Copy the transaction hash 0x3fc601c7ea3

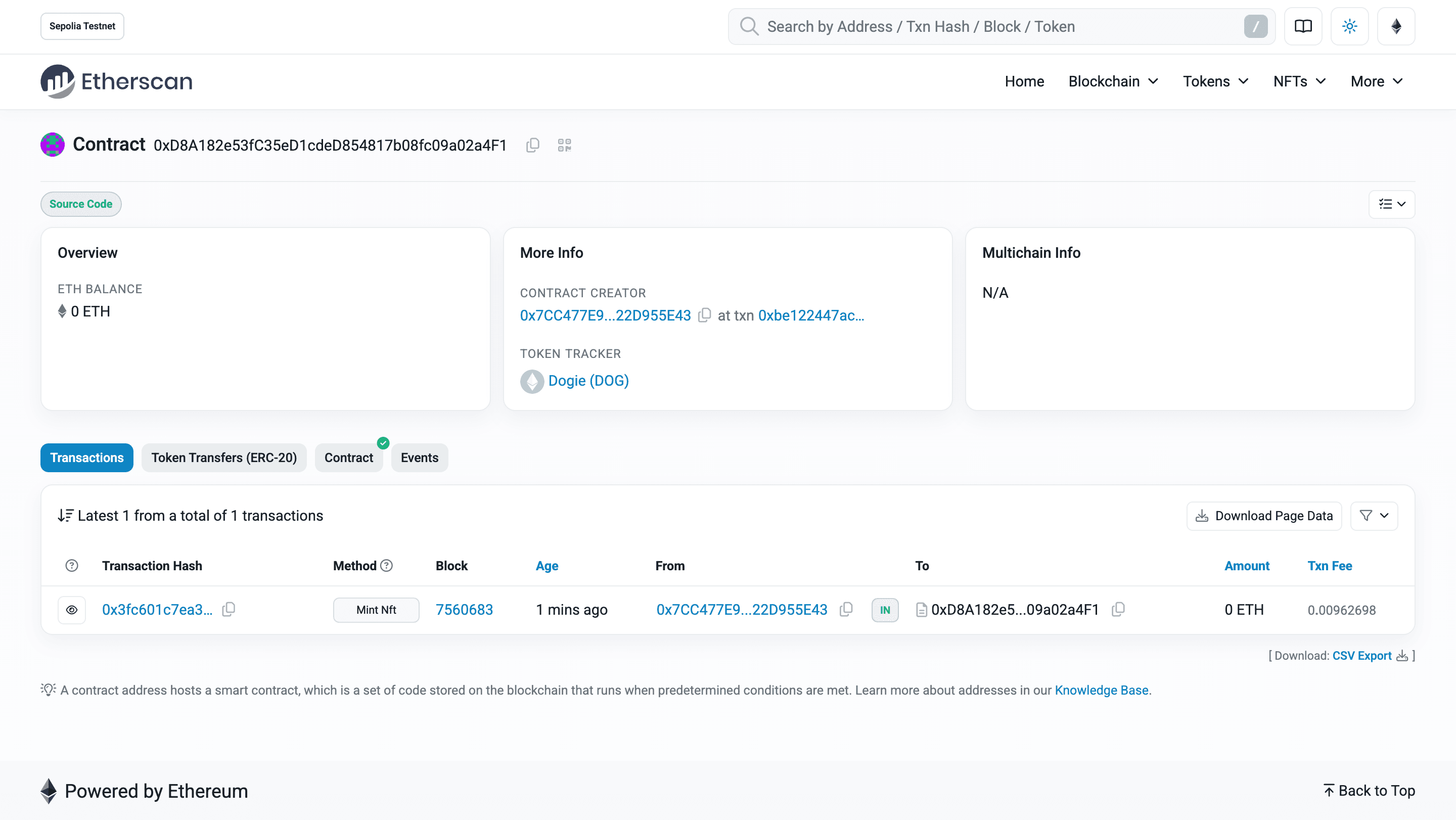click(229, 609)
